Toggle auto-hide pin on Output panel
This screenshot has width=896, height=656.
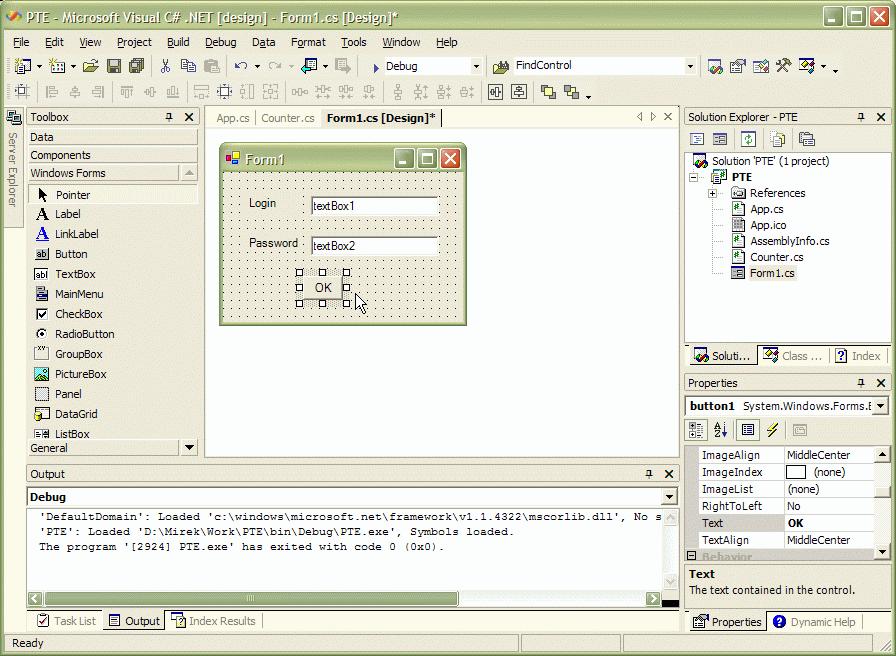[x=649, y=474]
